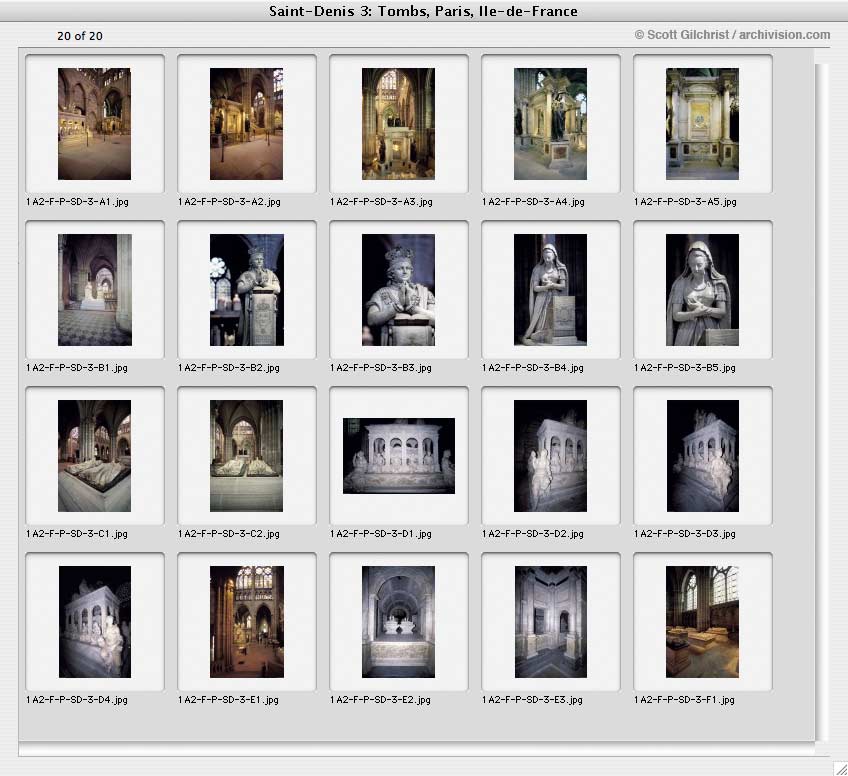Viewport: 848px width, 776px height.
Task: Click filename 1A2-F-P-SD-3-A3.jpg
Action: pyautogui.click(x=381, y=202)
